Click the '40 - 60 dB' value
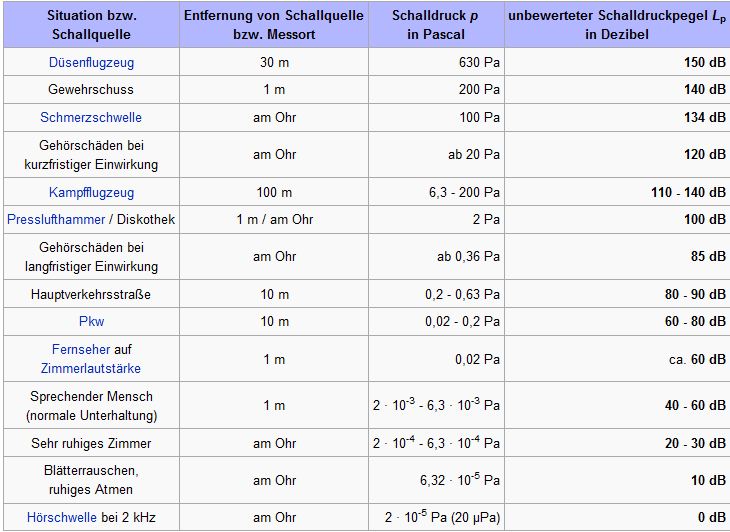 click(x=695, y=405)
